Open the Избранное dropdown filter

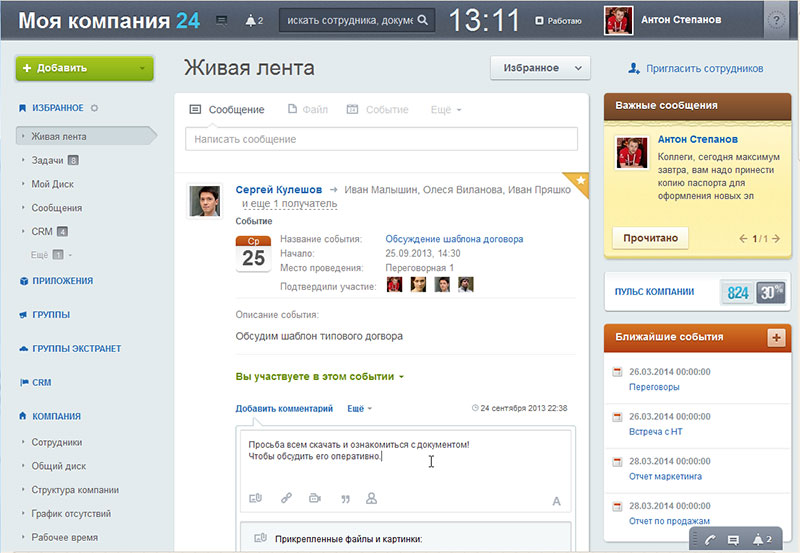click(x=540, y=68)
